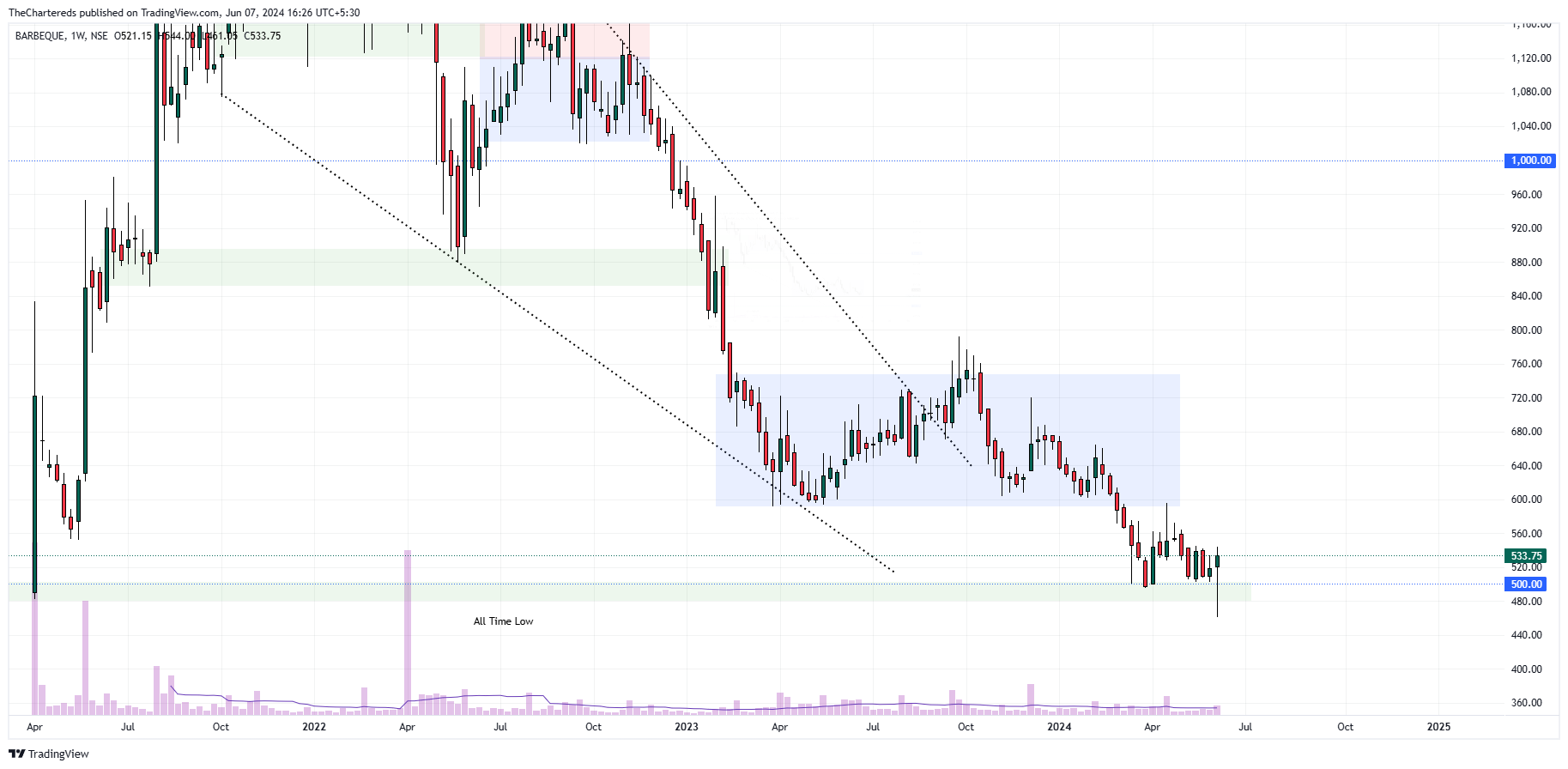Select the "All Time Low" text annotation

(x=503, y=621)
